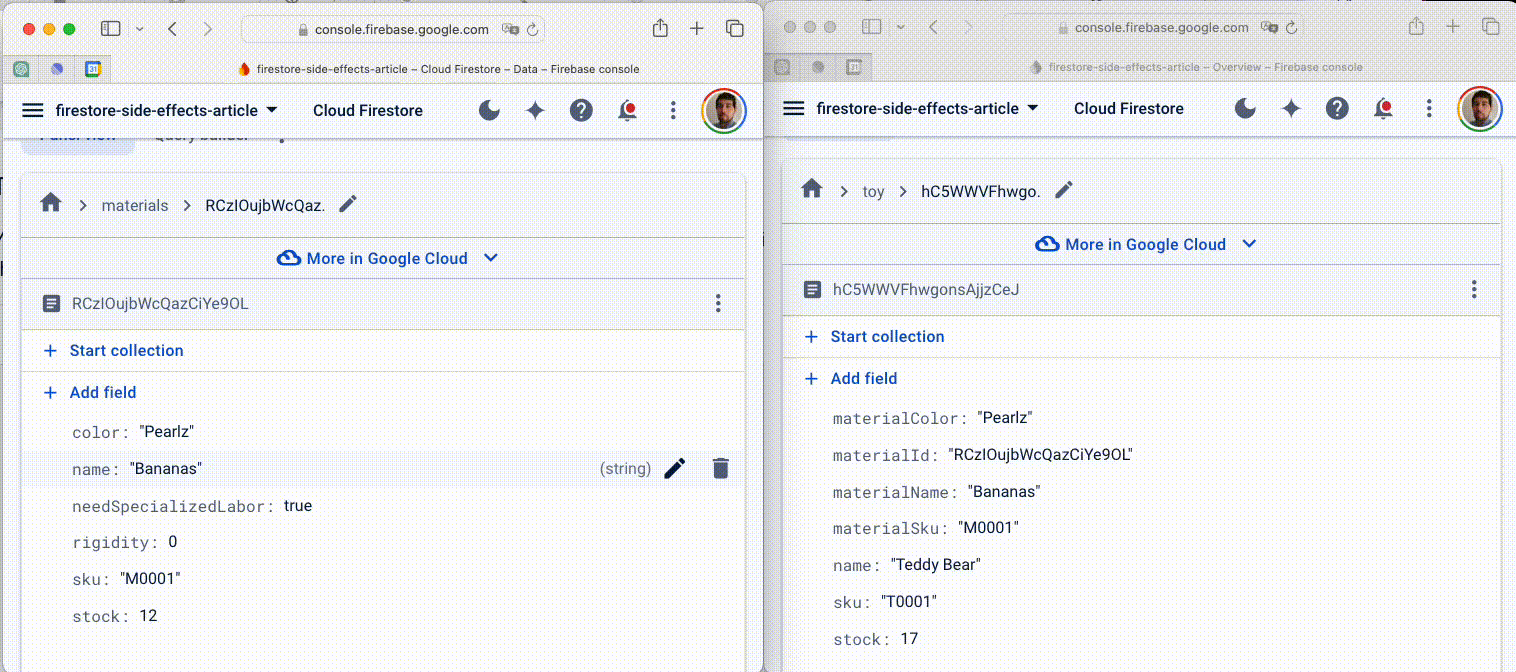The height and width of the screenshot is (672, 1516).
Task: Open notifications bell in right window
Action: pos(1383,108)
